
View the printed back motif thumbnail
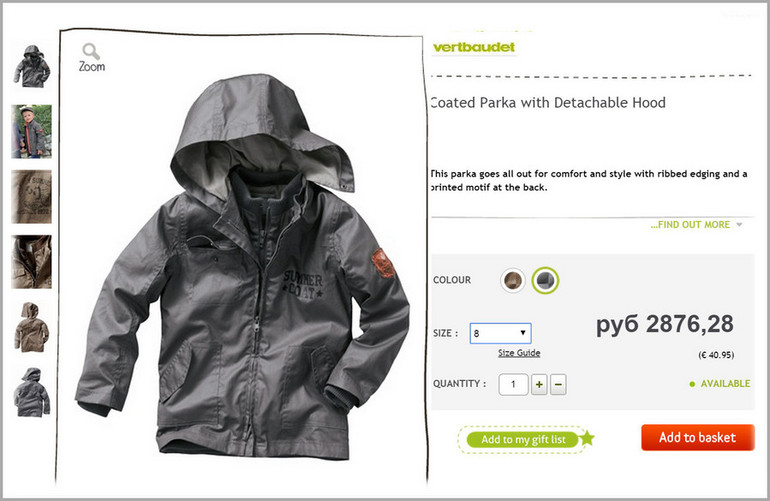coord(31,197)
